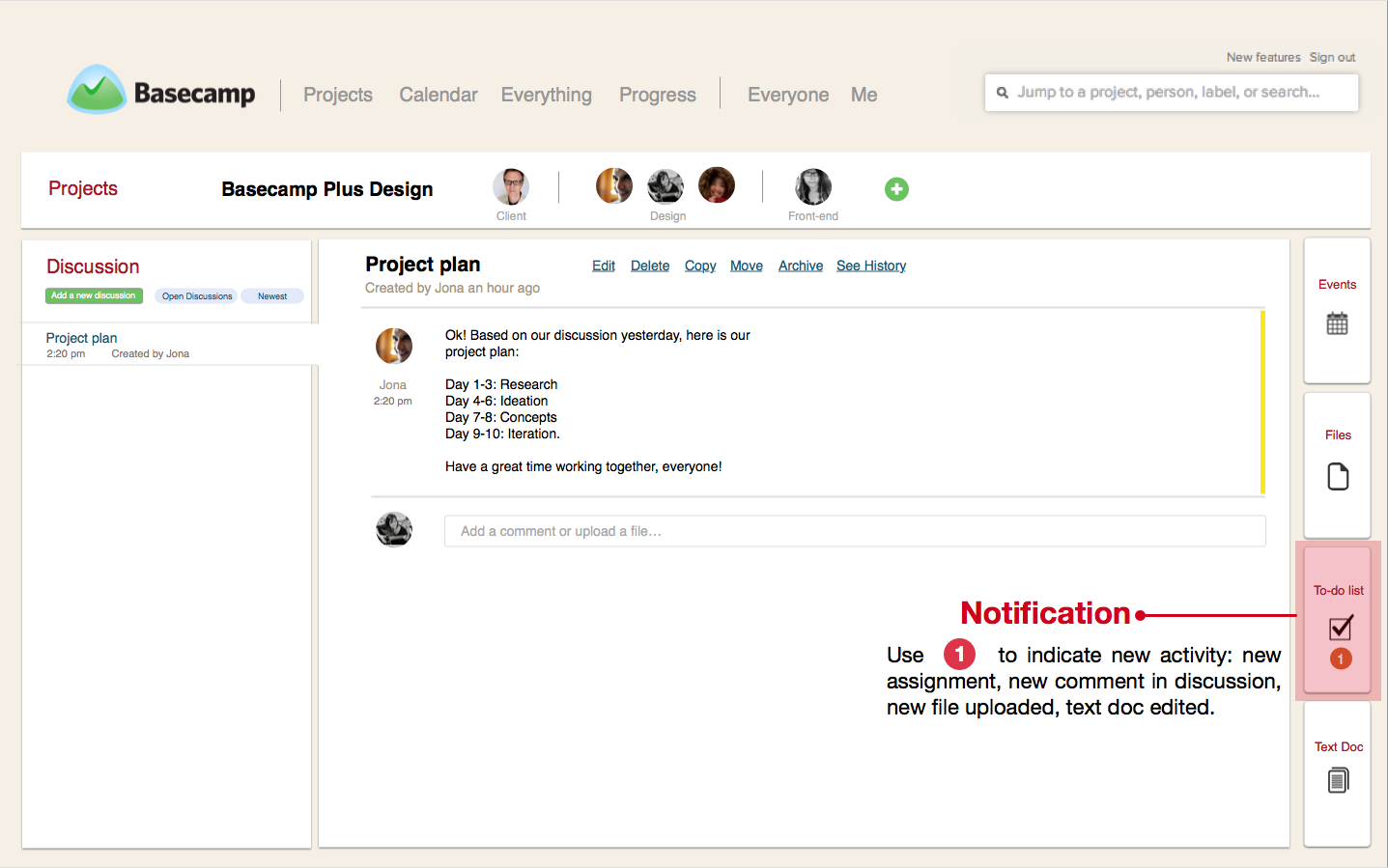Click the Events tab label
1388x868 pixels.
(1337, 285)
